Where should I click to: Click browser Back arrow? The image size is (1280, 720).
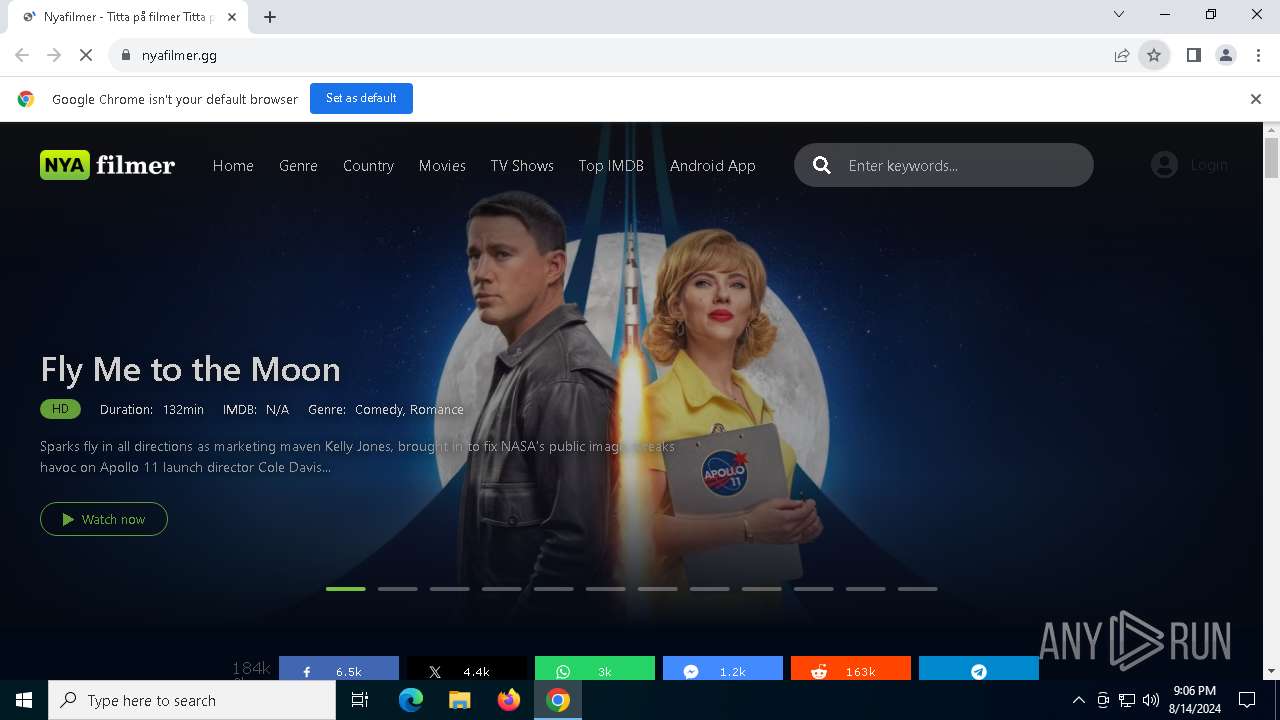[x=22, y=55]
